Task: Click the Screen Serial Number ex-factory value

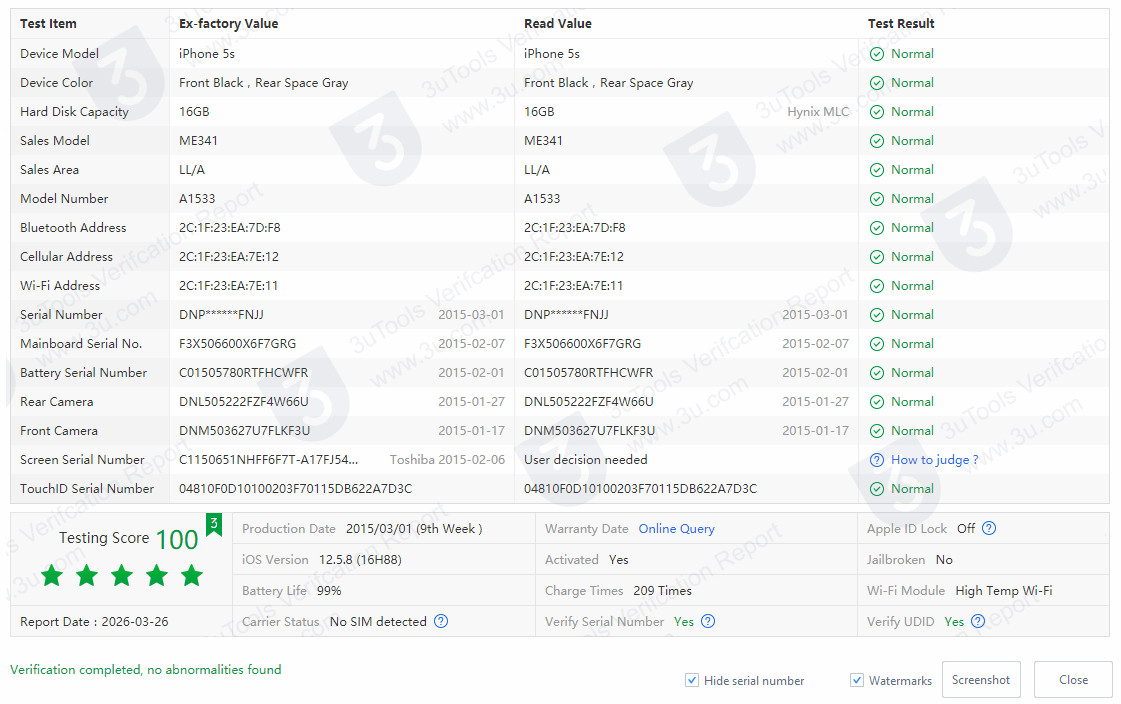Action: 268,460
